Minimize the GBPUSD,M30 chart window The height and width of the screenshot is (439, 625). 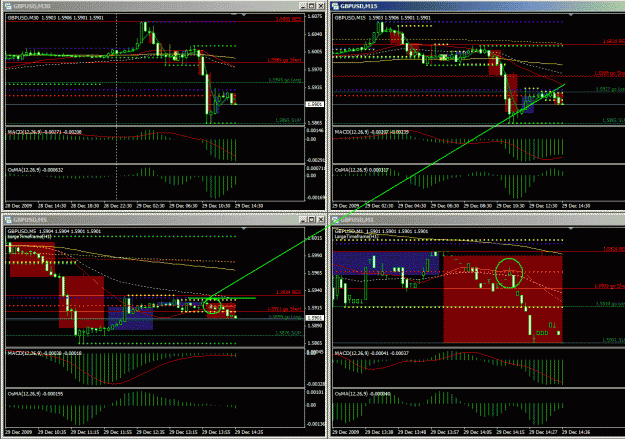[x=303, y=6]
